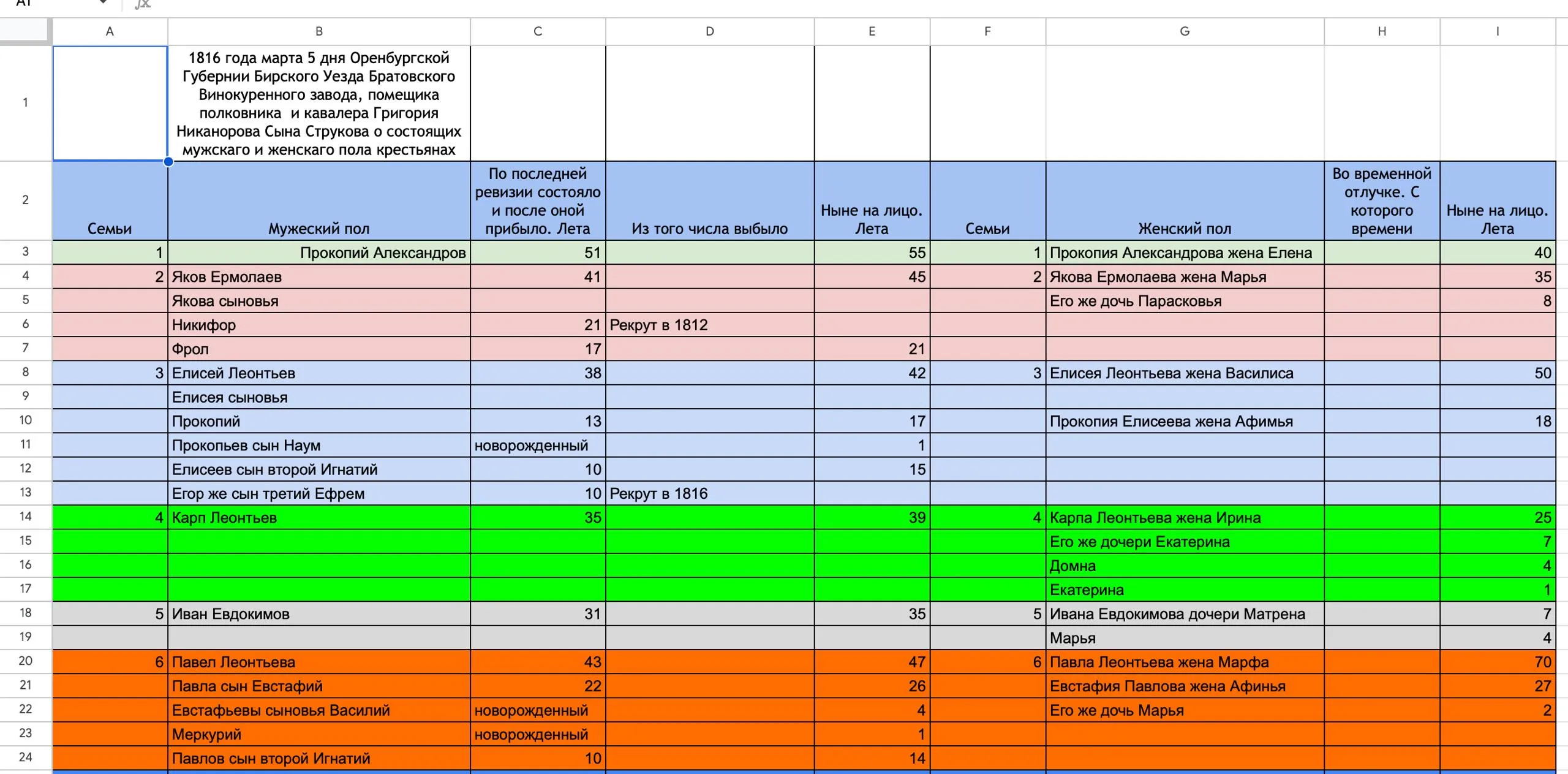1568x774 pixels.
Task: Select 'Карпа Леонтьева жена Ирина' cell
Action: pos(1185,517)
